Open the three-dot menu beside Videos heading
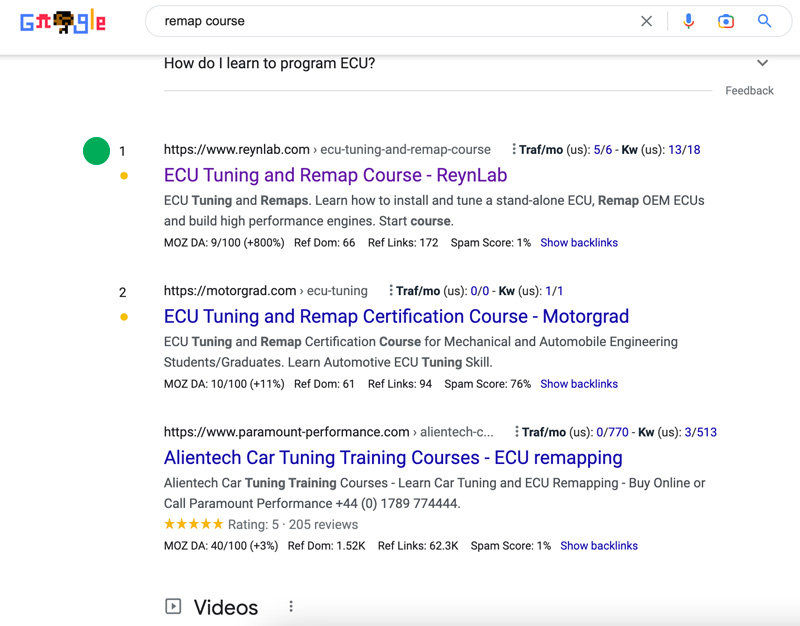800x626 pixels. [x=291, y=606]
